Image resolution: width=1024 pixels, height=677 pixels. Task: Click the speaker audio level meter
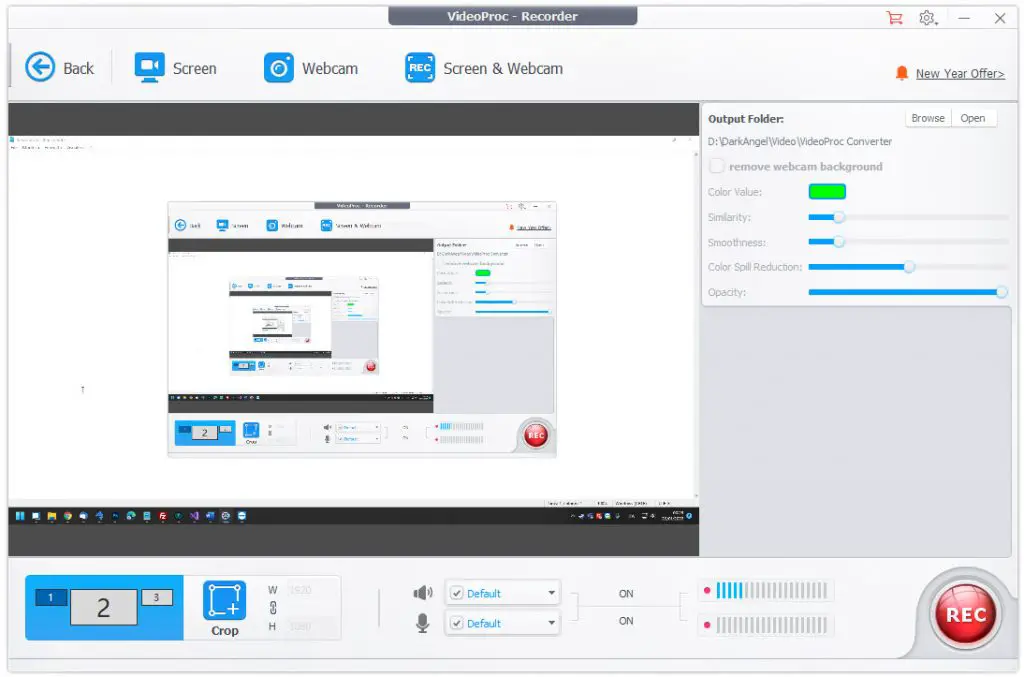point(771,591)
